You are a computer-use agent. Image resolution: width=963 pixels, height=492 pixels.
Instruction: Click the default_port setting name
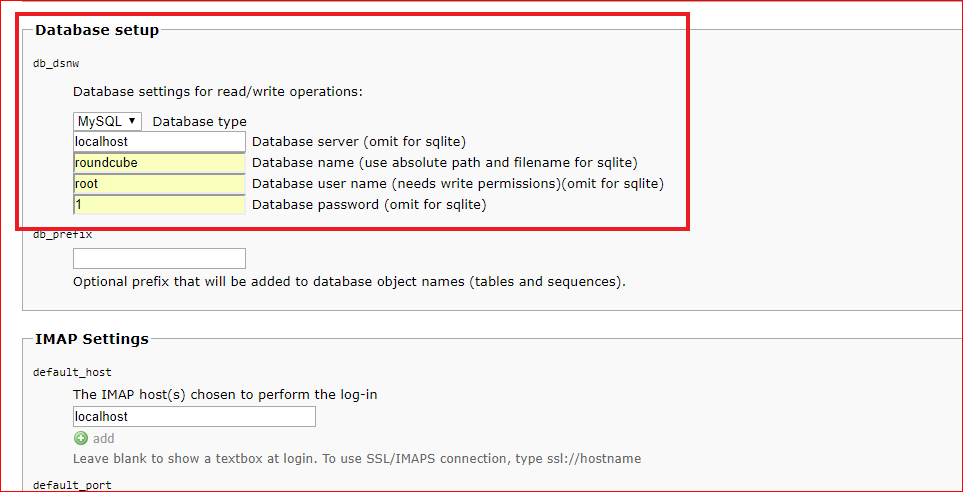click(72, 485)
